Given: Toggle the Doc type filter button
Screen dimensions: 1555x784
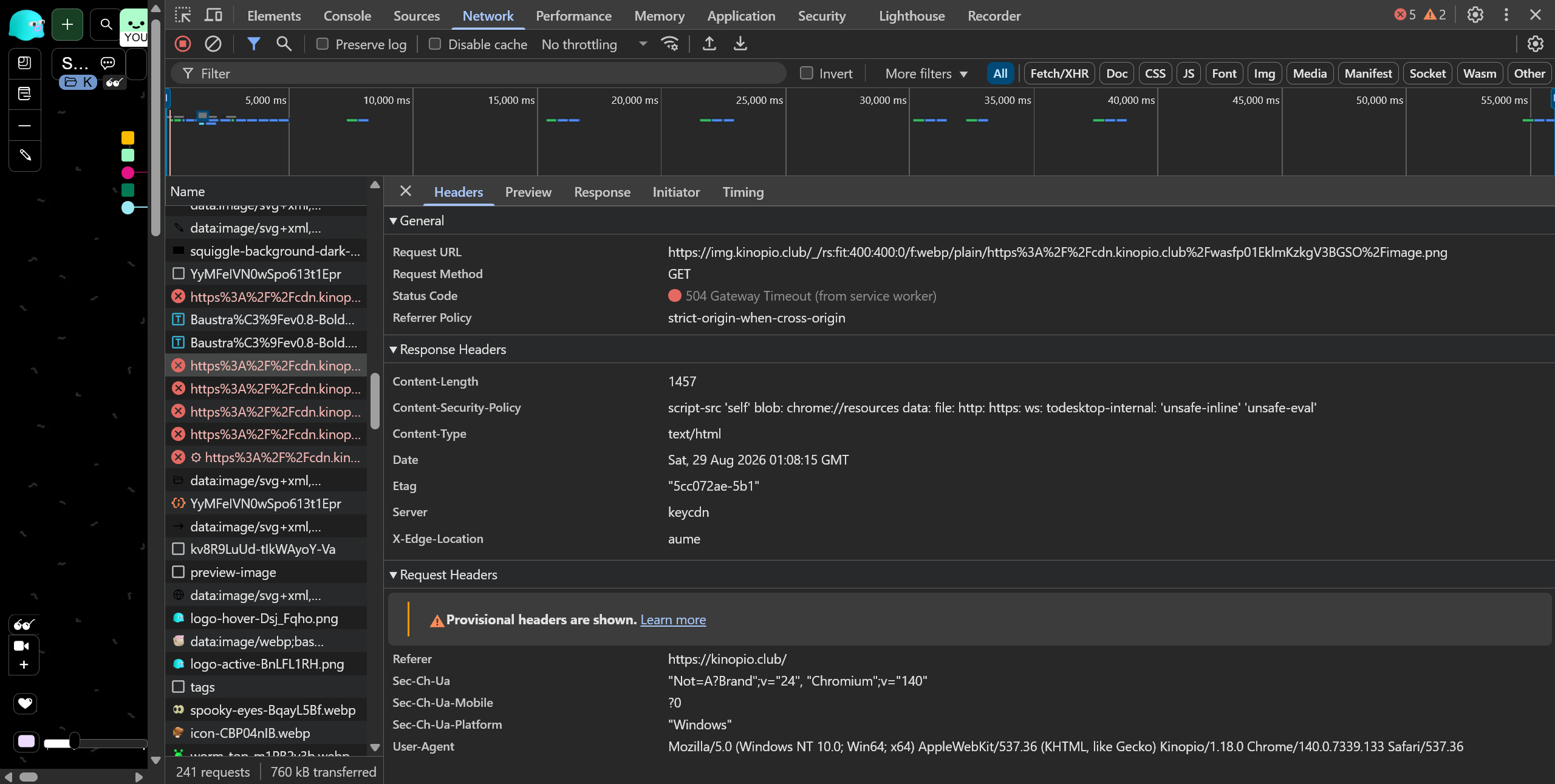Looking at the screenshot, I should pyautogui.click(x=1116, y=73).
